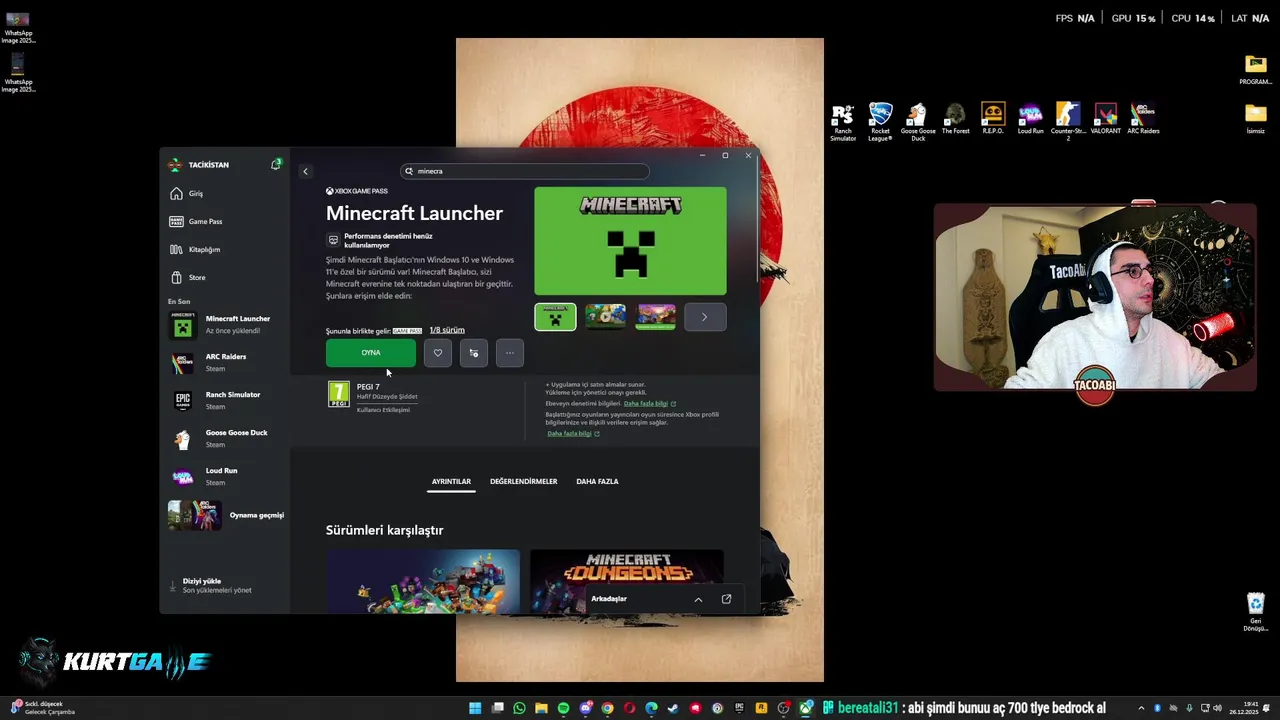Open Spotify from the taskbar
1280x720 pixels.
(x=563, y=708)
